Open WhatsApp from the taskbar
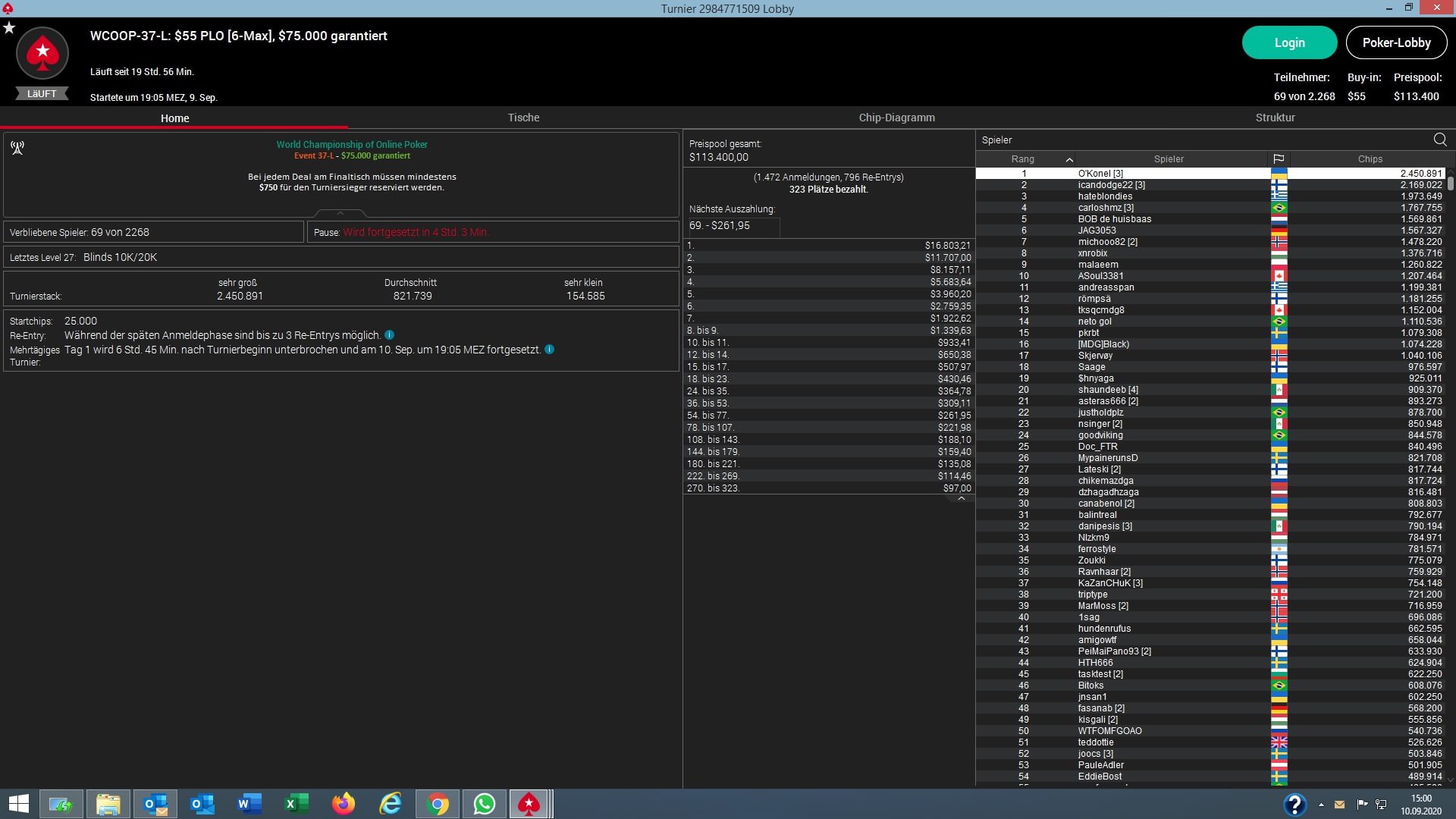This screenshot has width=1456, height=819. [484, 804]
